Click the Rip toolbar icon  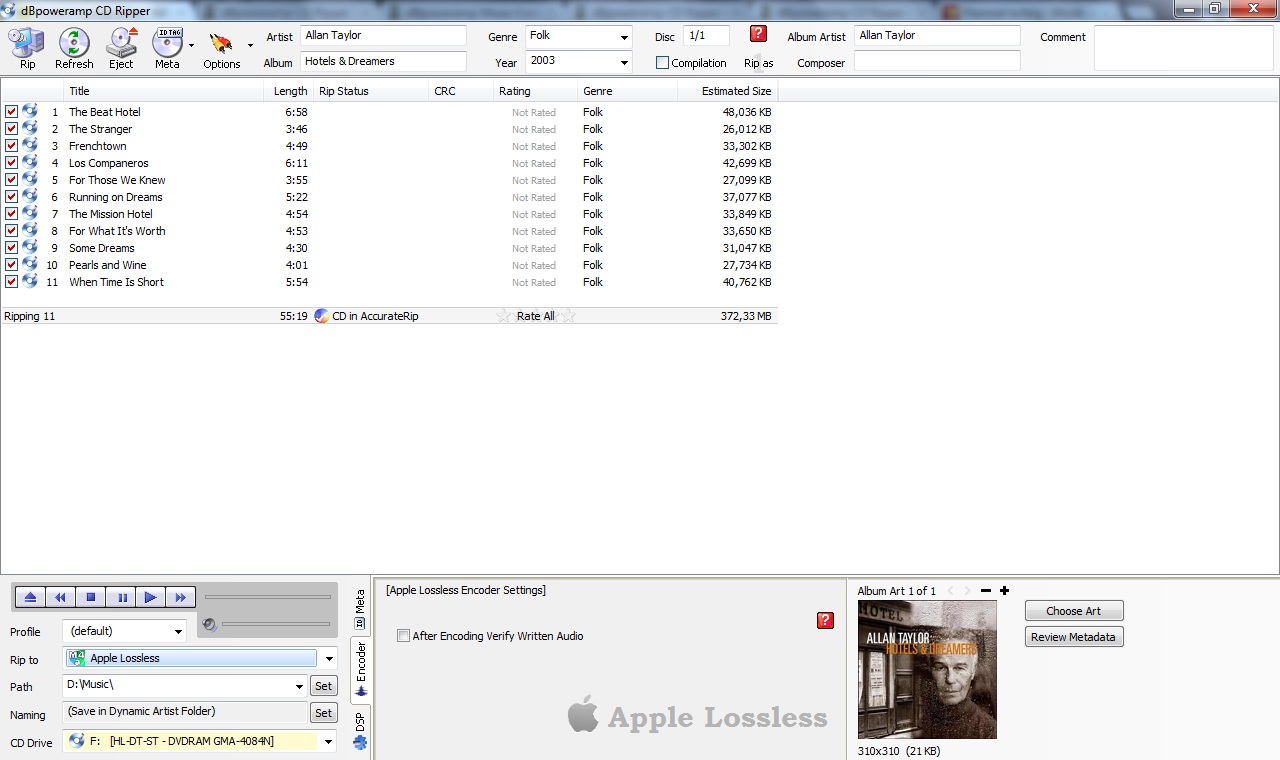27,48
